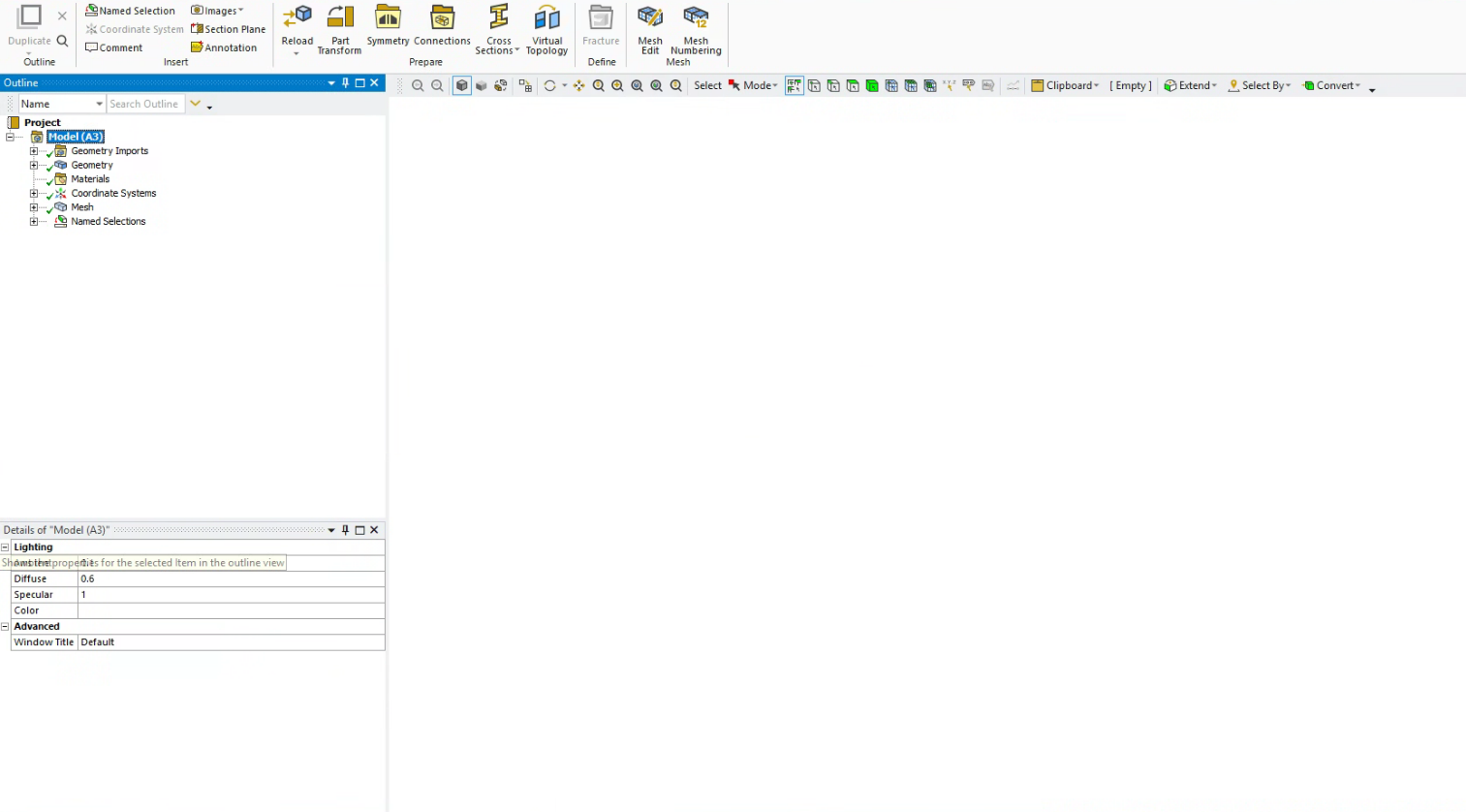1466x812 pixels.
Task: Click the [ Empty ] clipboard button
Action: (x=1131, y=85)
